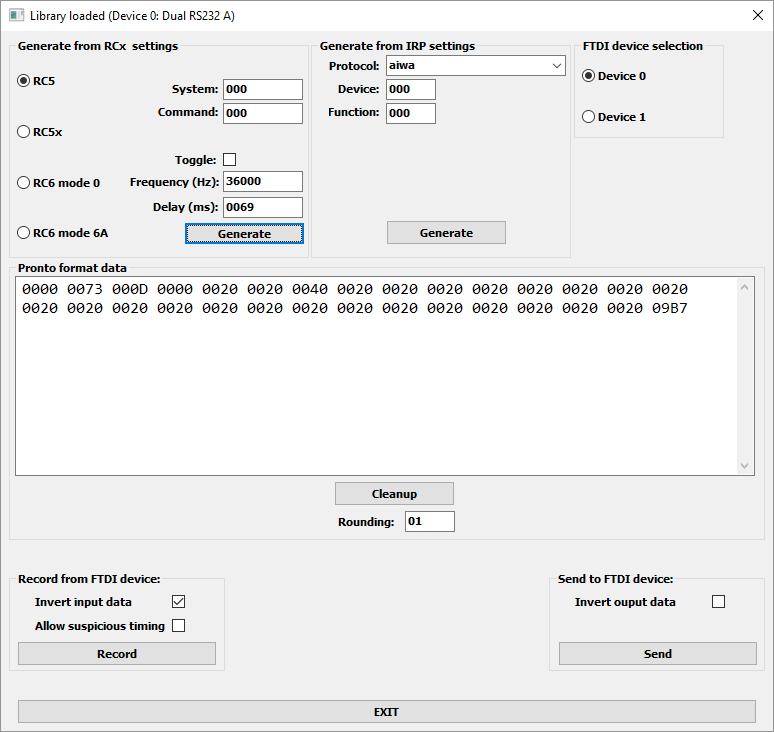Choose RC6 mode 0 radio button
Screen dimensions: 774x732
click(24, 183)
